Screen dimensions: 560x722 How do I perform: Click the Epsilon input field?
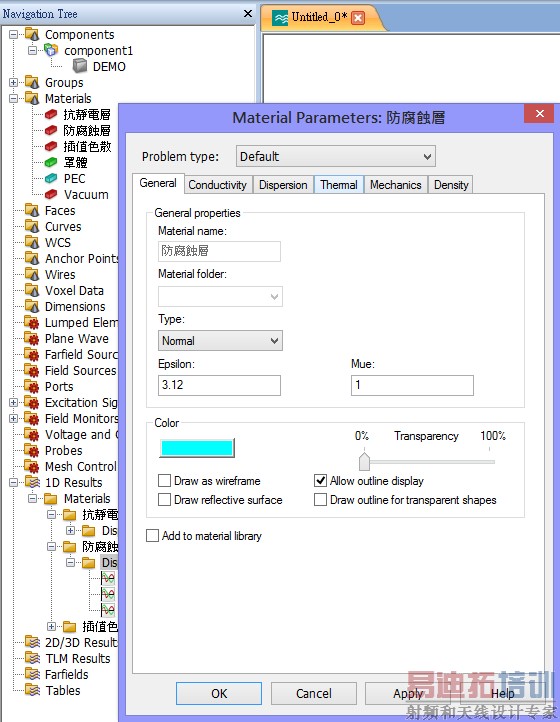pyautogui.click(x=219, y=385)
